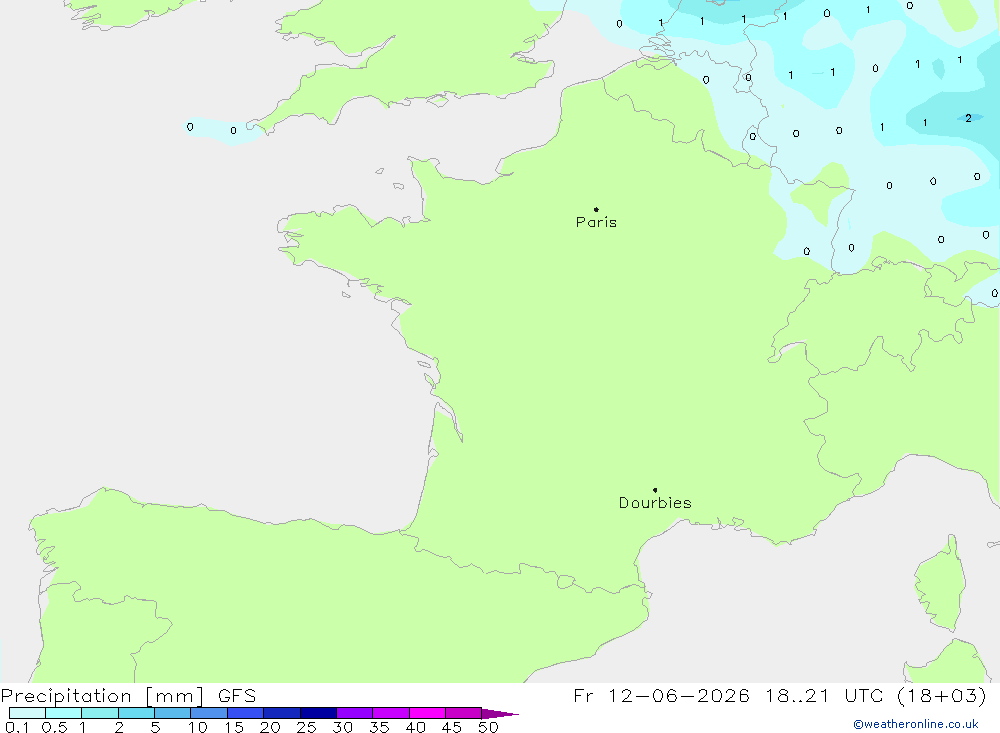Select the Paris location dot marker

click(596, 209)
